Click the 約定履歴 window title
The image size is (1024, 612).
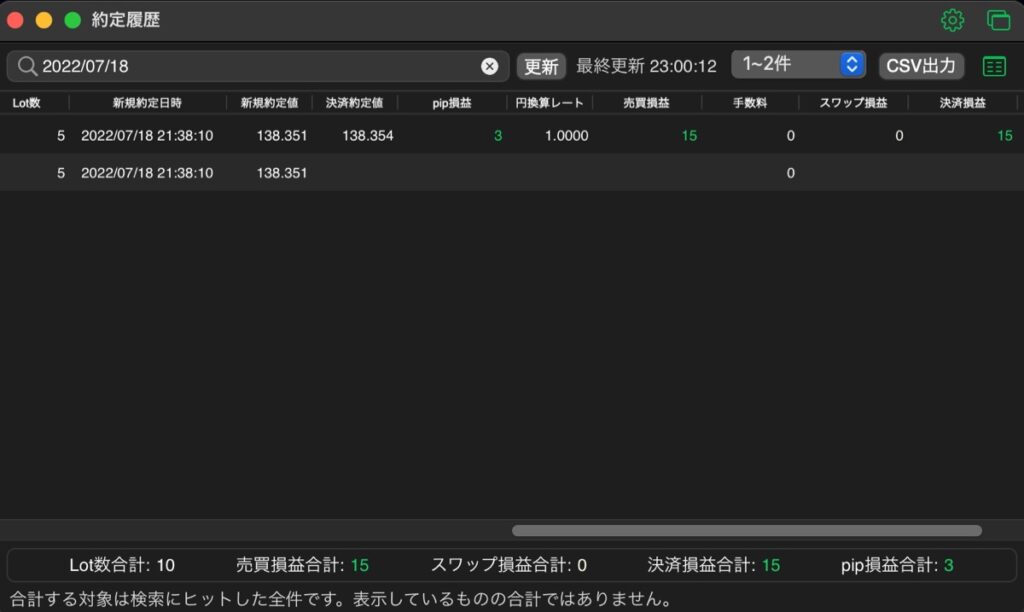coord(125,20)
